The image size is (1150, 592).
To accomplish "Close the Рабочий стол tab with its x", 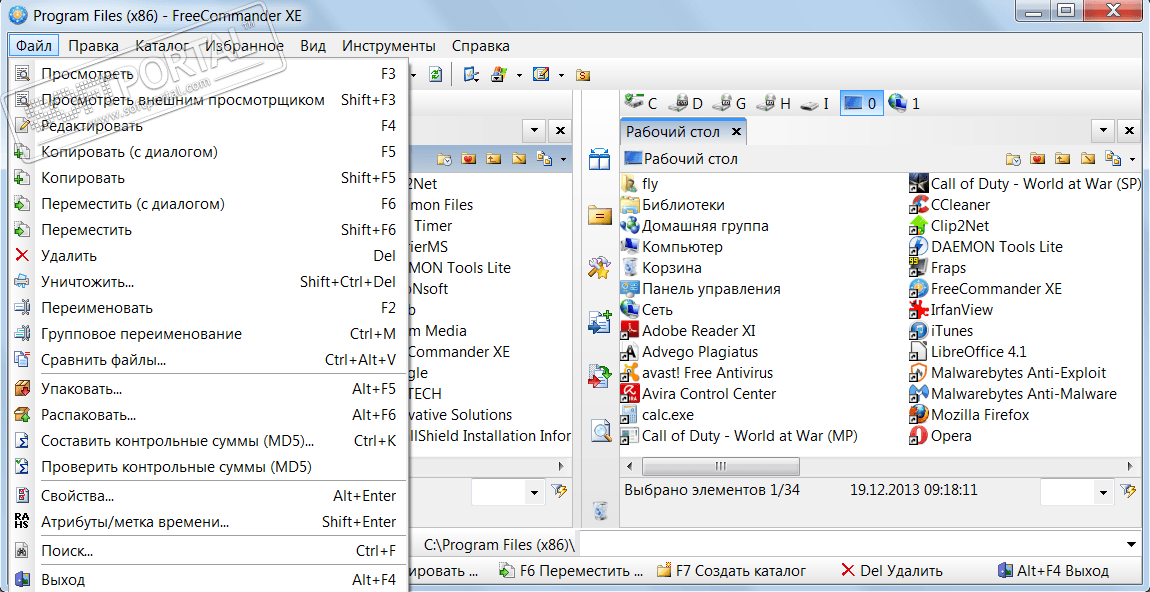I will click(x=736, y=132).
